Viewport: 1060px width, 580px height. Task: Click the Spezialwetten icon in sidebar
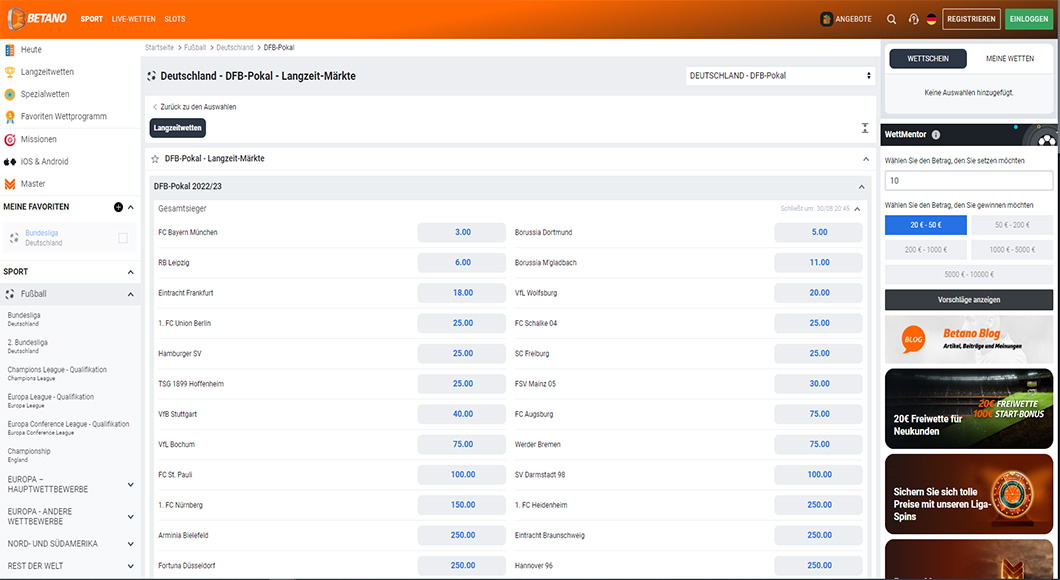[x=9, y=94]
